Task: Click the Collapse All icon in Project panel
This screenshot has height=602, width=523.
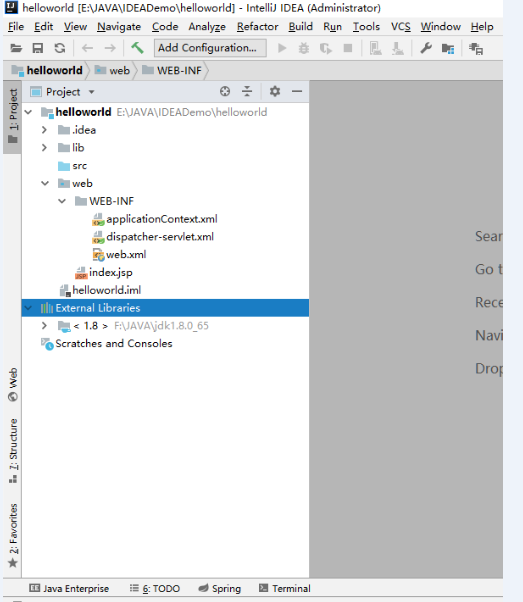Action: [247, 91]
